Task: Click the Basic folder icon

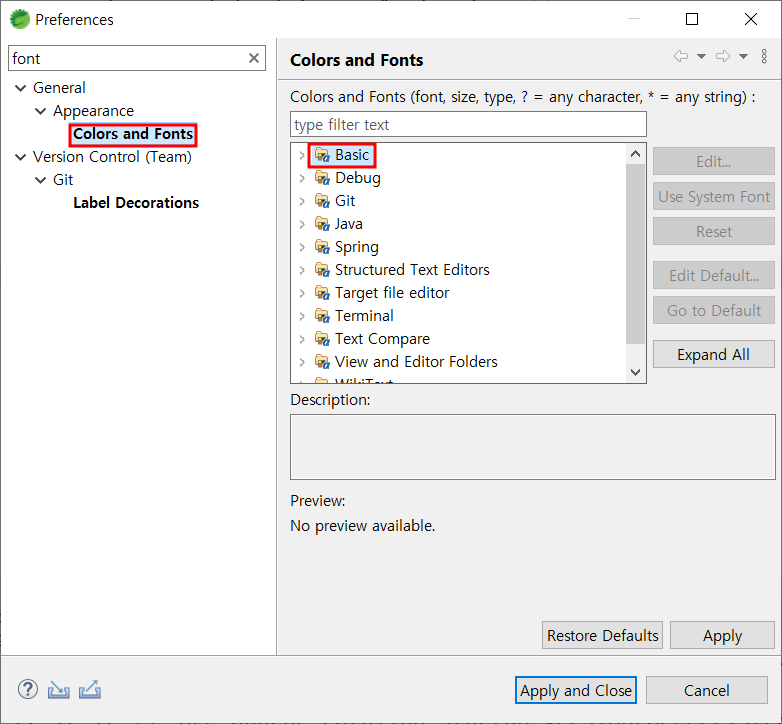Action: pyautogui.click(x=322, y=155)
